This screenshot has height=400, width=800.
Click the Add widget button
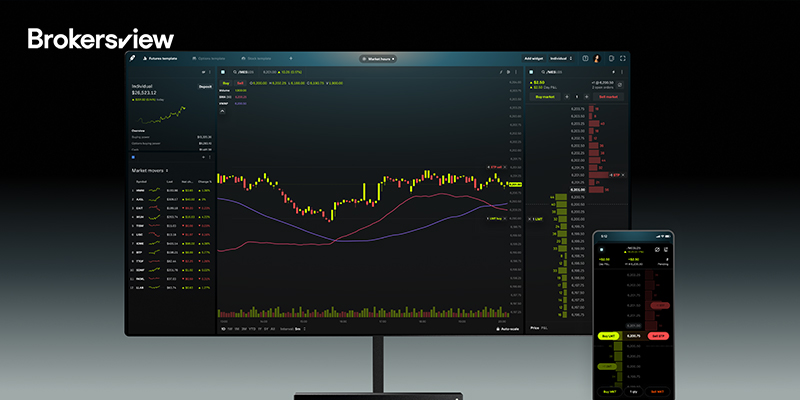pos(533,59)
